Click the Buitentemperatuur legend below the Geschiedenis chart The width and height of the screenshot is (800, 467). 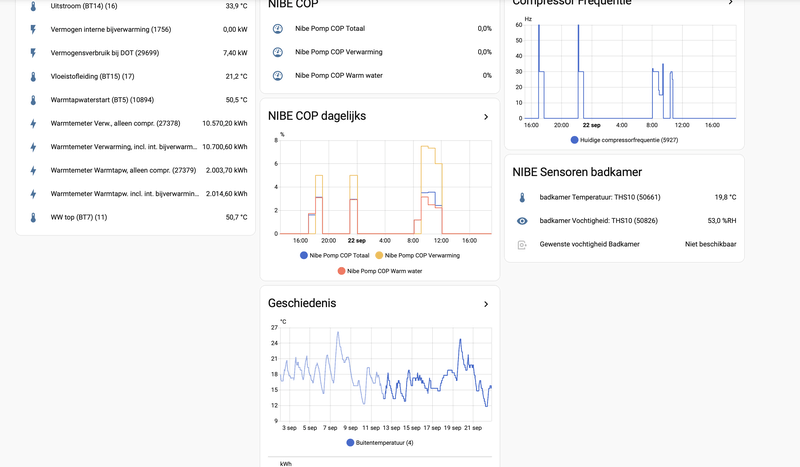[379, 442]
